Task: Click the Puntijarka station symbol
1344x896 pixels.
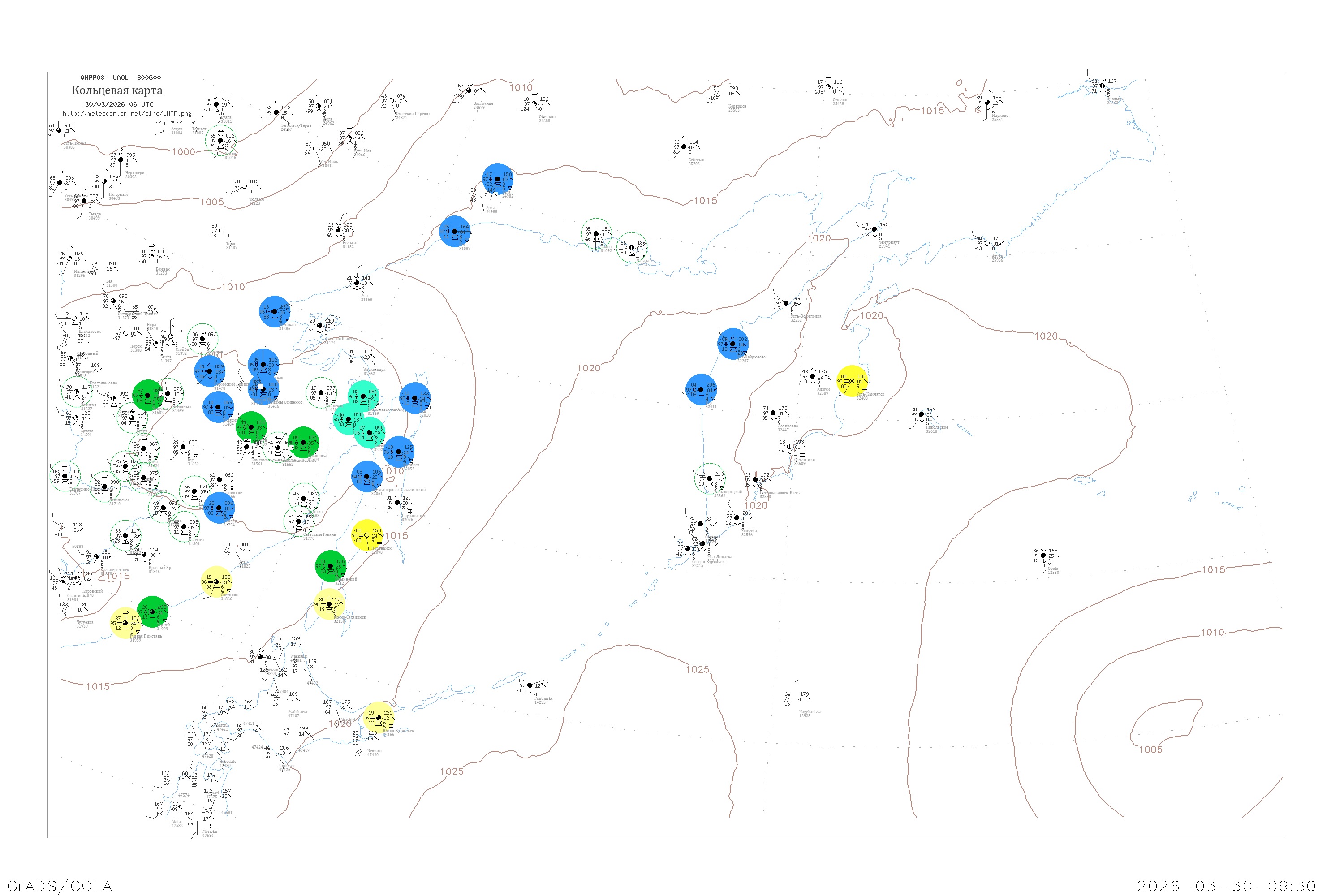Action: [530, 685]
